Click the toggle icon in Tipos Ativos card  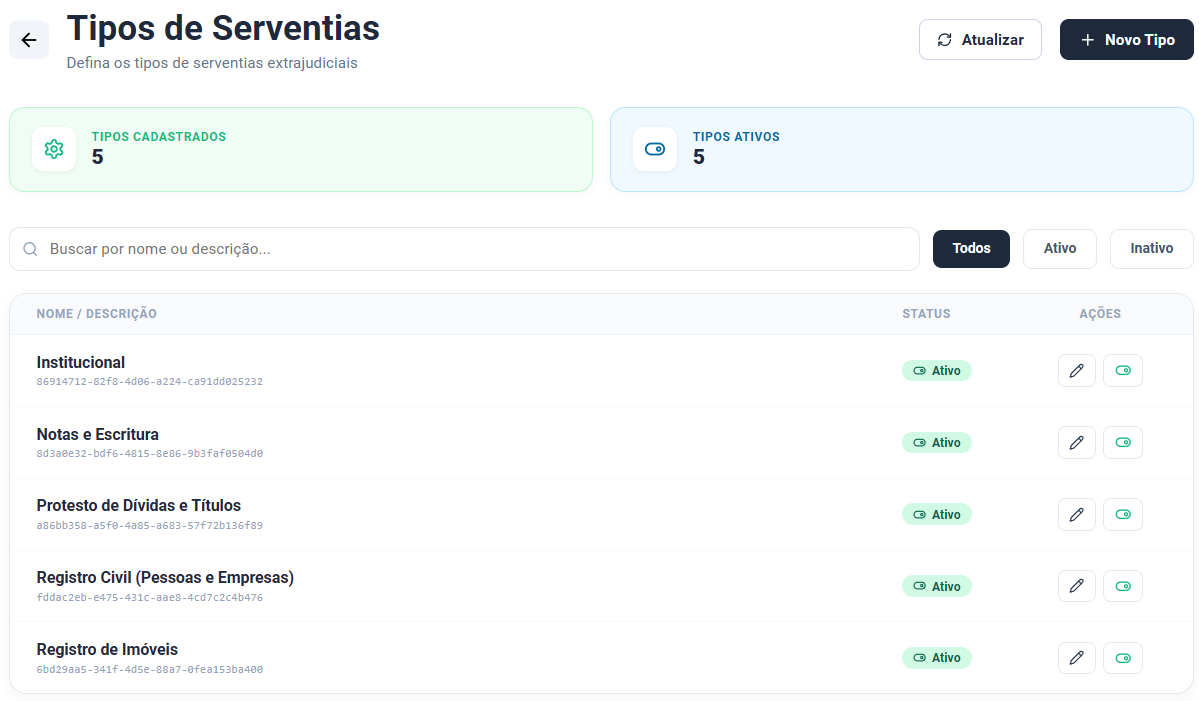[655, 149]
